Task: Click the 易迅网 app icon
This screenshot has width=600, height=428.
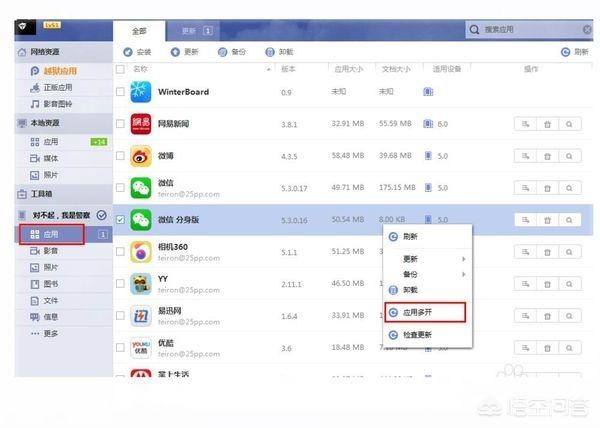Action: [x=141, y=315]
